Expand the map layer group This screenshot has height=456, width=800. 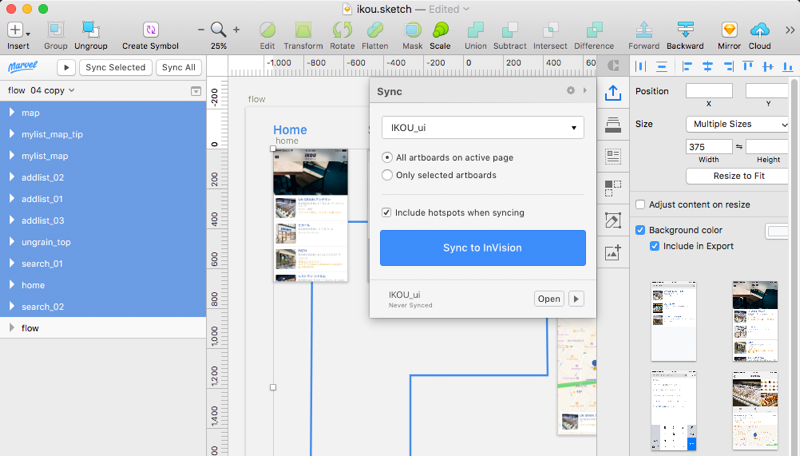(11, 112)
